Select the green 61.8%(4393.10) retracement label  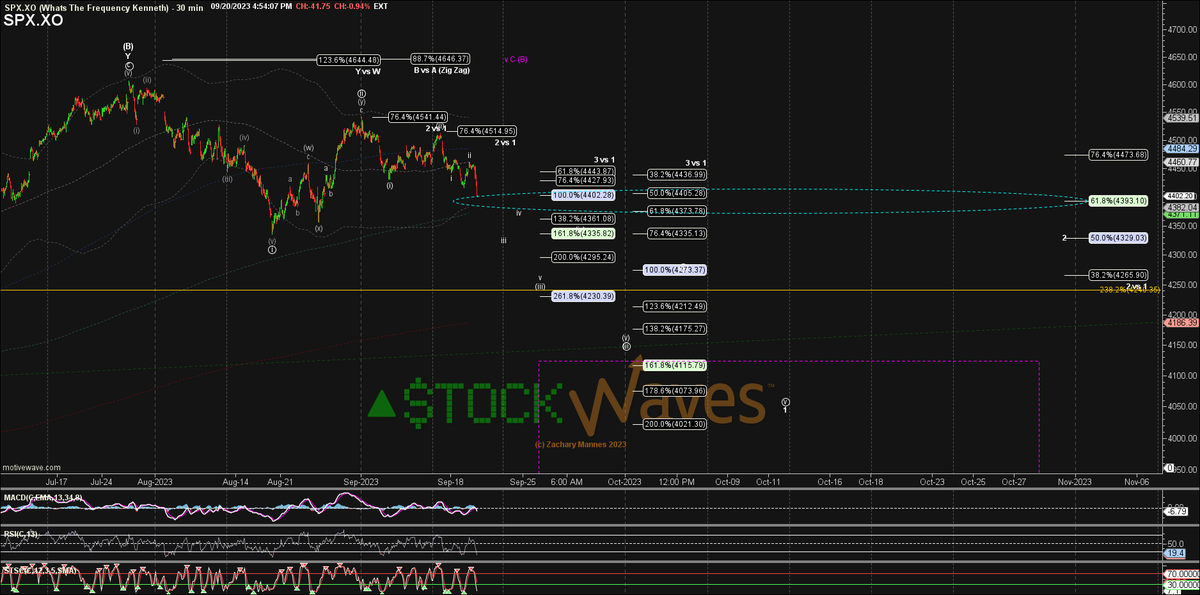[1118, 201]
